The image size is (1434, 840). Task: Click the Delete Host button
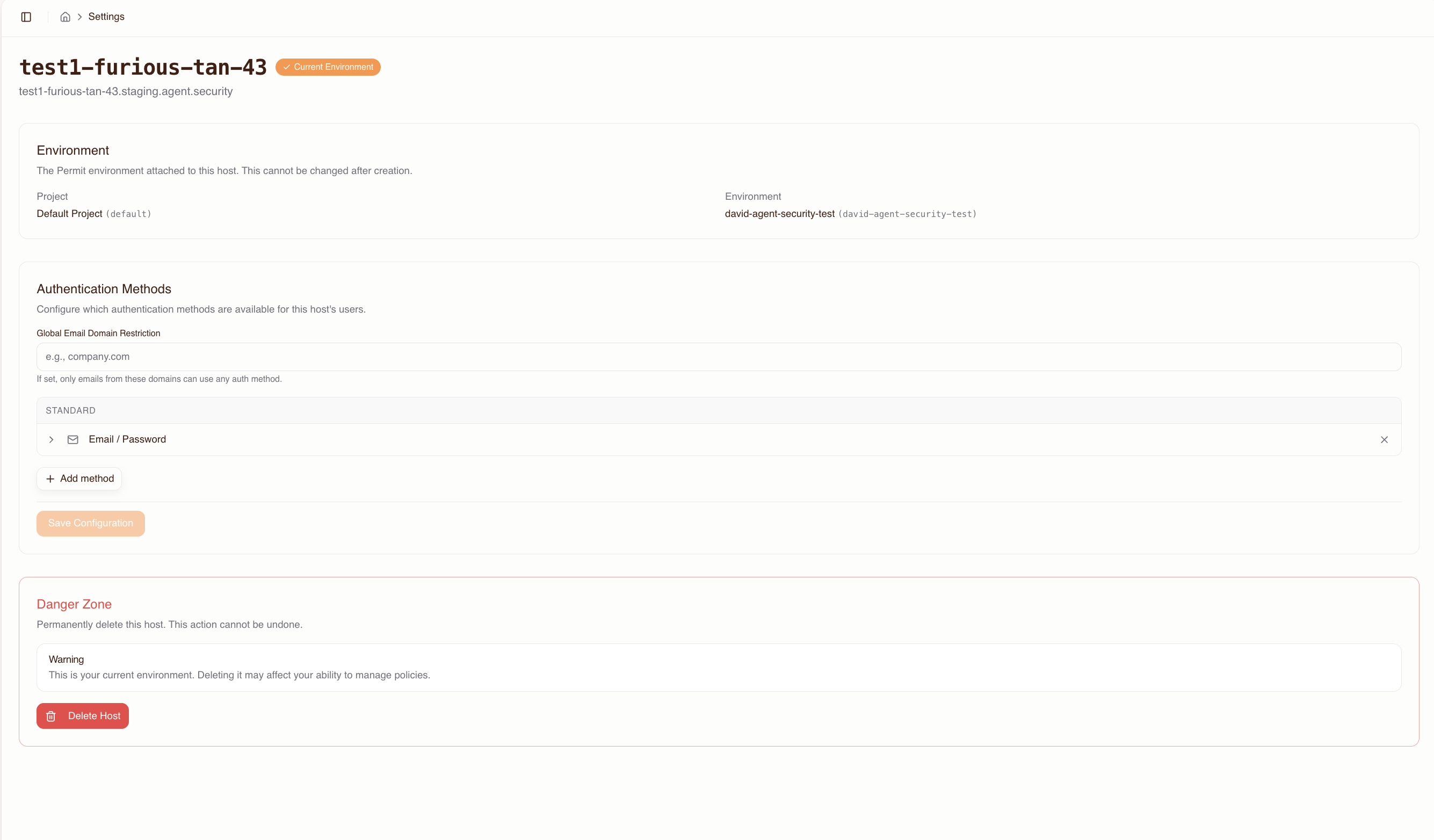click(82, 716)
